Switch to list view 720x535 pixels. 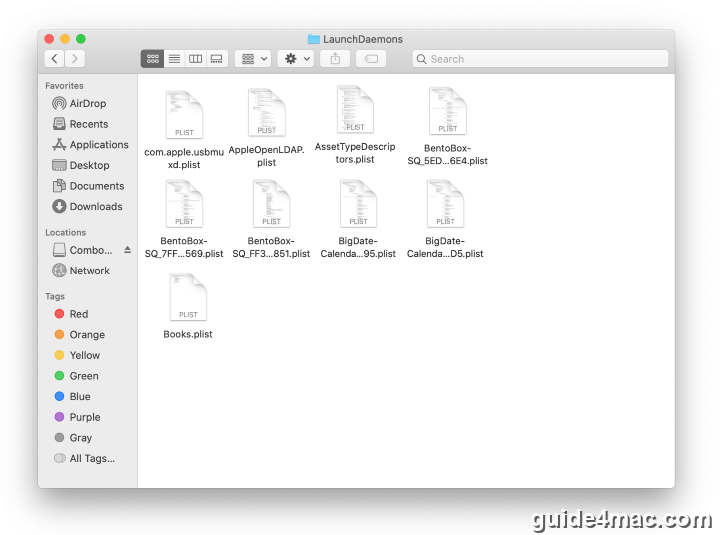tap(174, 59)
